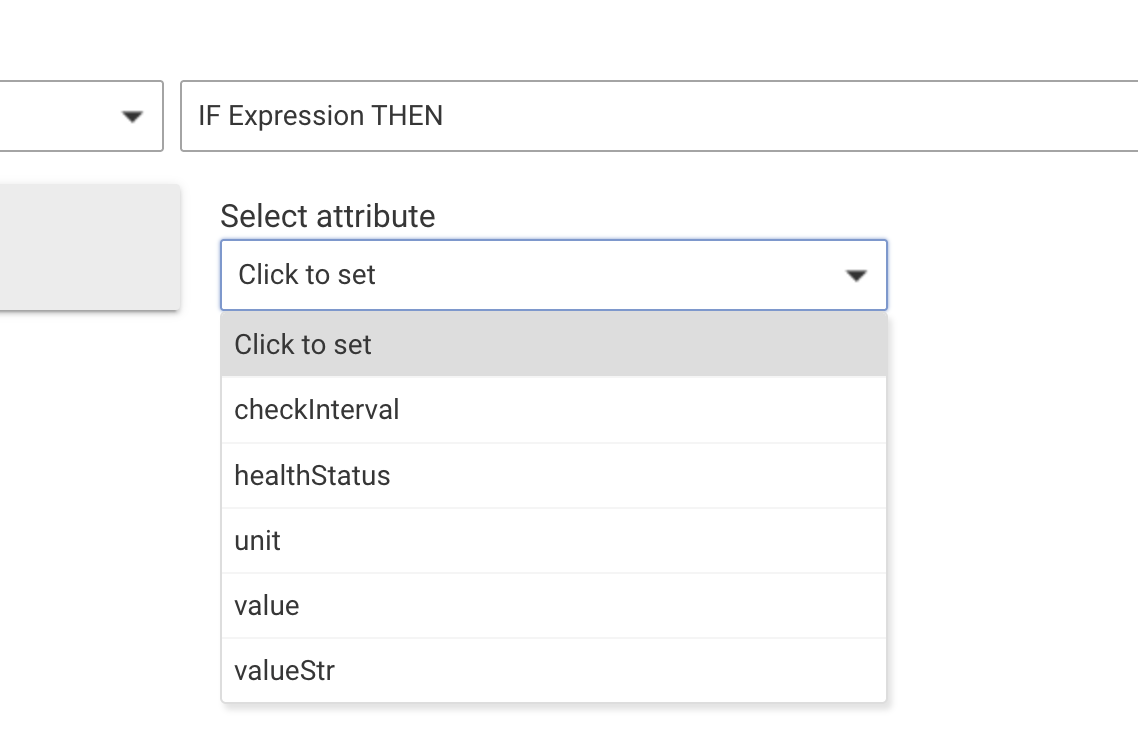Open the partially visible left combo box
Screen dimensions: 1138x752
pos(80,116)
